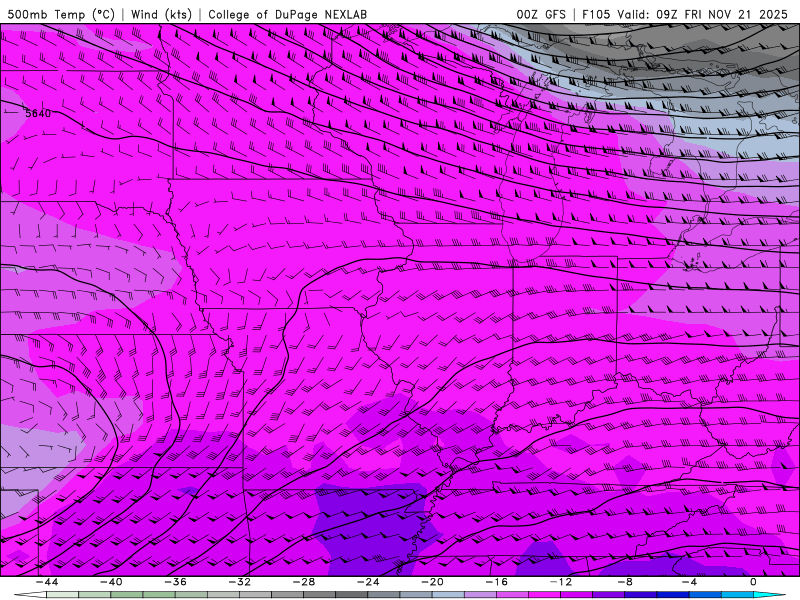Click the "00Z GFS" model run label
The image size is (800, 600).
point(541,14)
